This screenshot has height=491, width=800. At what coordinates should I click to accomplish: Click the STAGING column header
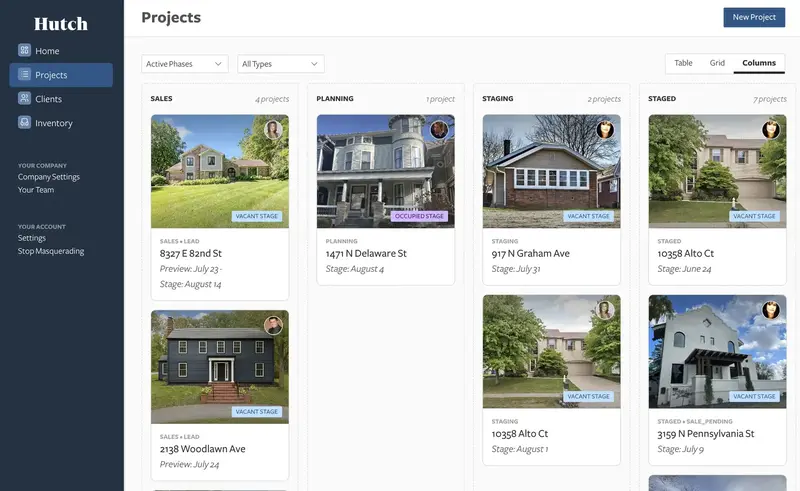coord(497,99)
